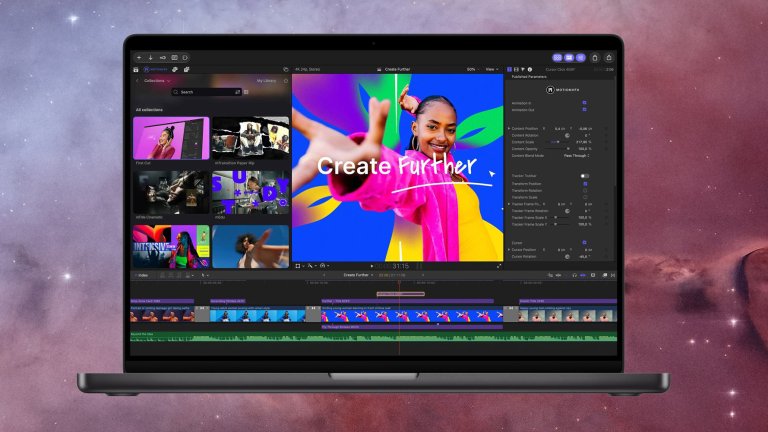The width and height of the screenshot is (768, 432).
Task: Toggle the browser panel layout button
Action: click(x=557, y=58)
